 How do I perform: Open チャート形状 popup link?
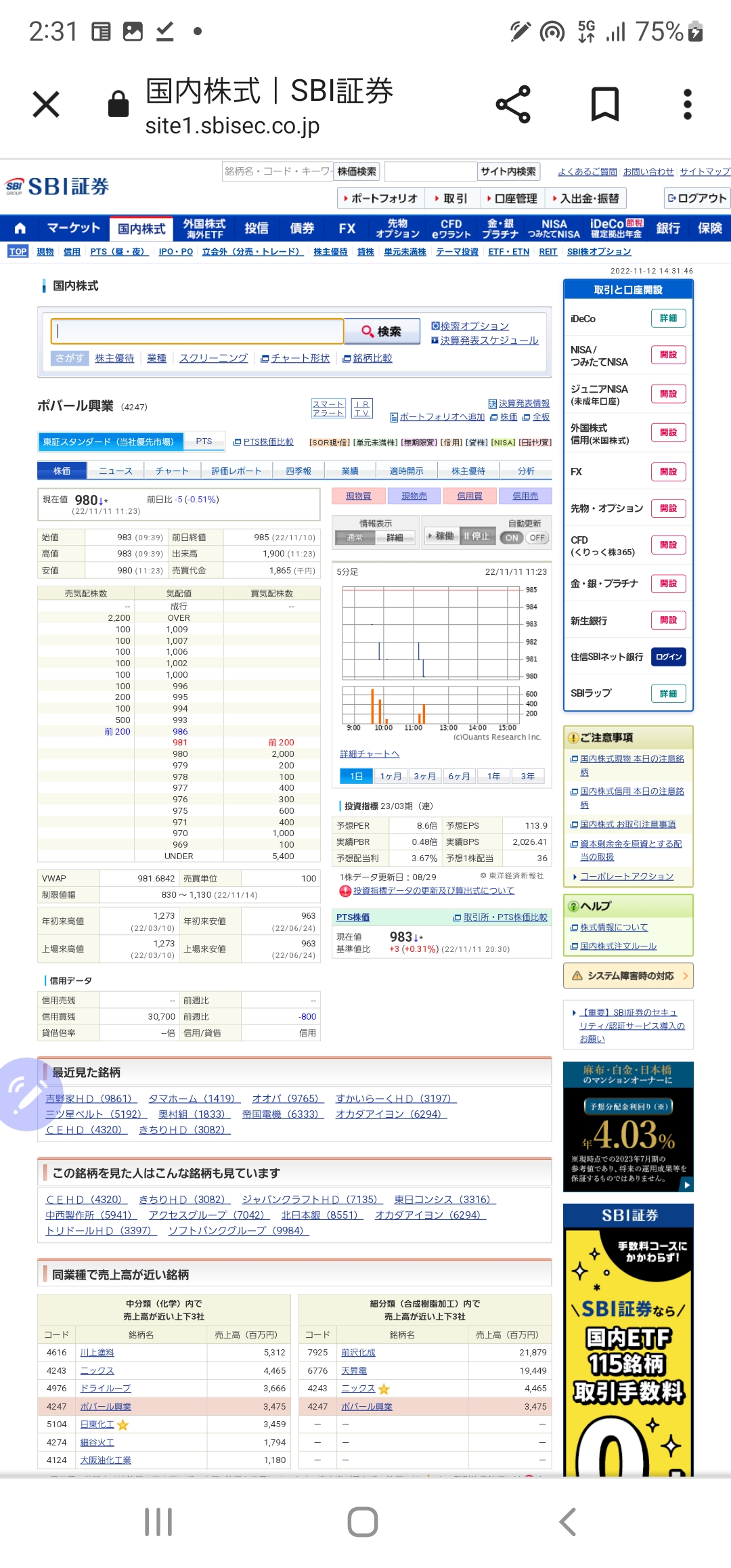click(295, 358)
